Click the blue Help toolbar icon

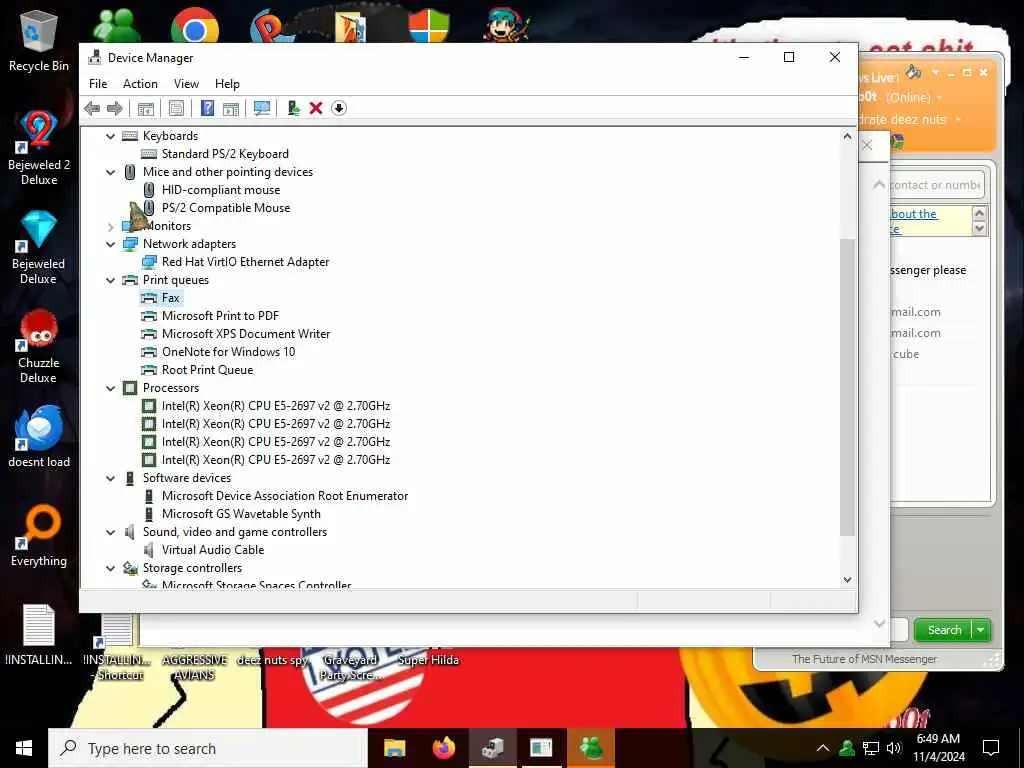pyautogui.click(x=207, y=108)
